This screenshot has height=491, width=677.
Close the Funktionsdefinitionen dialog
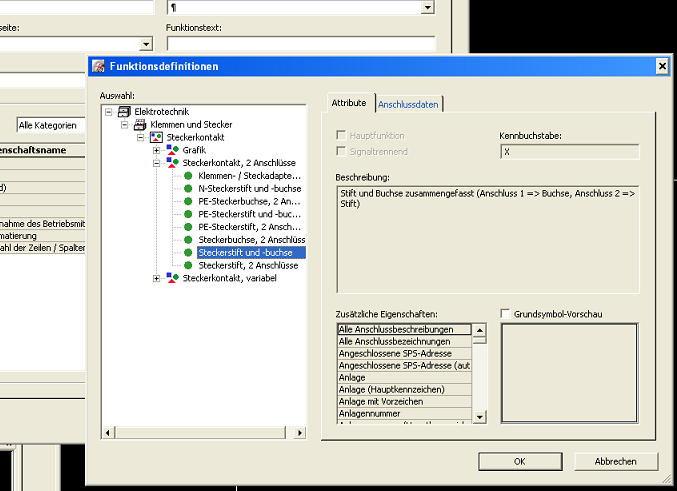(x=662, y=67)
